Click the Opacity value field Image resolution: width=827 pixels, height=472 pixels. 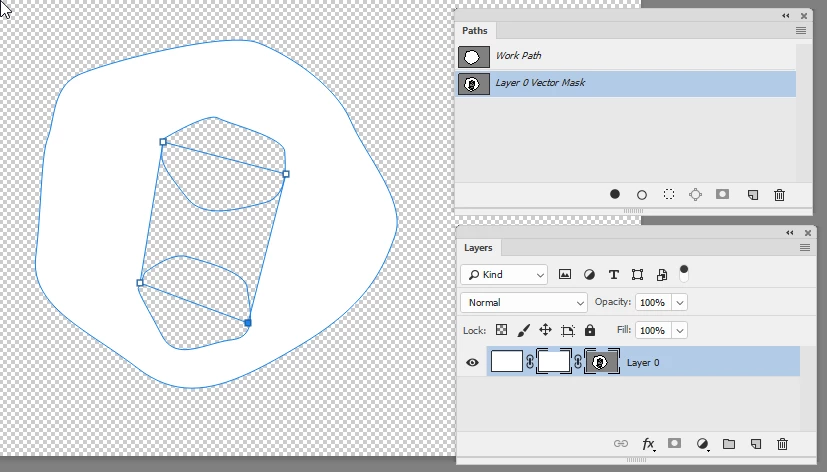653,303
